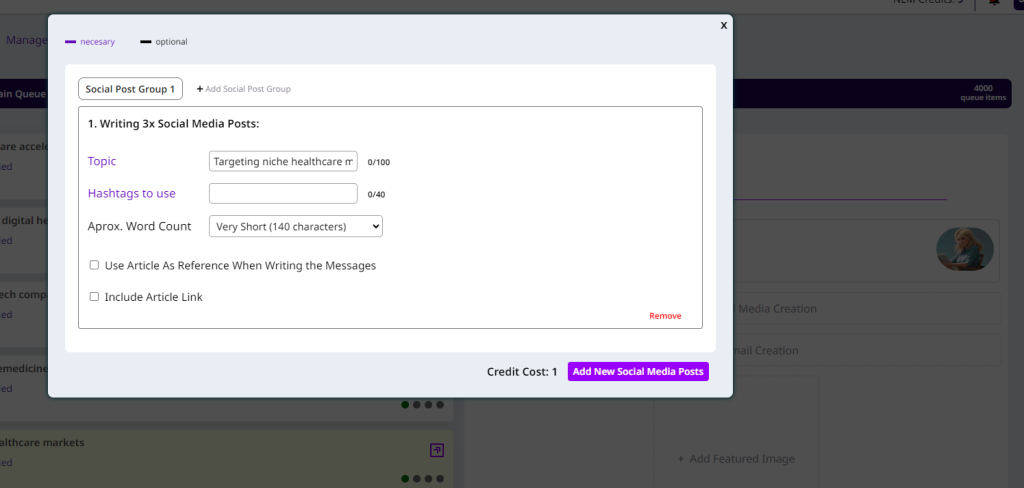Focus the Topic text field
This screenshot has height=488, width=1024.
[283, 161]
